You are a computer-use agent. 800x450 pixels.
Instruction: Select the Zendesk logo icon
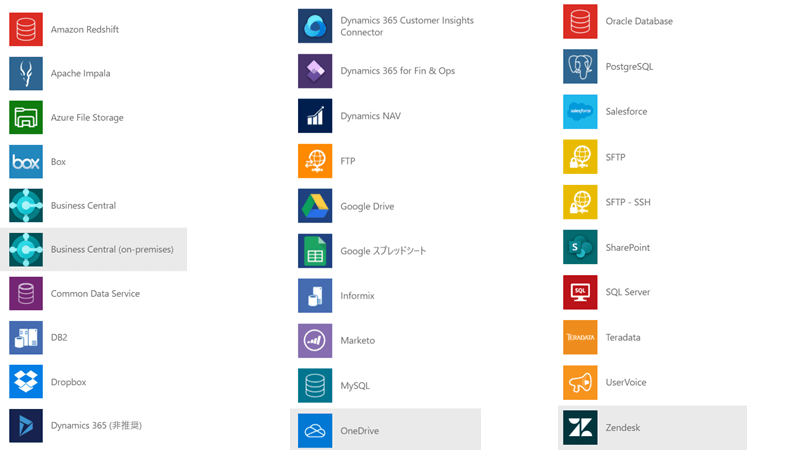coord(580,428)
